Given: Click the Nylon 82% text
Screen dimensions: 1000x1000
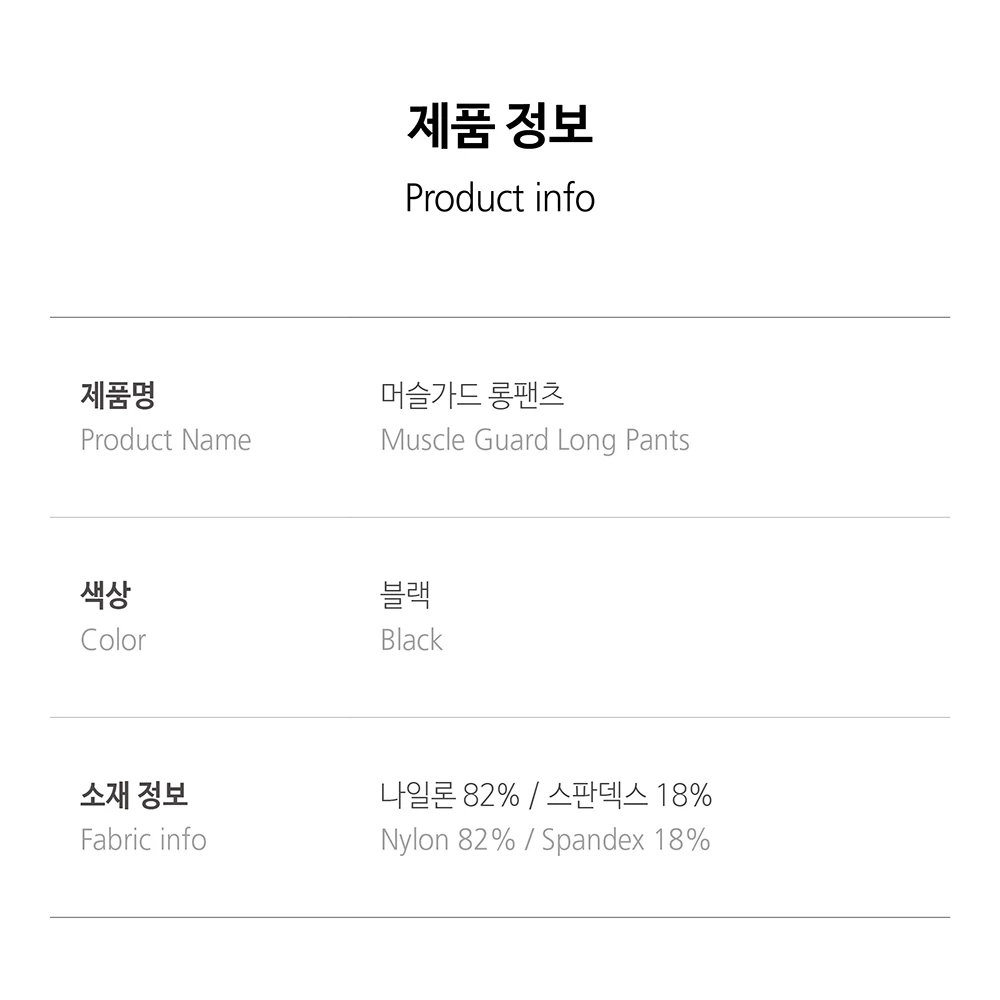Looking at the screenshot, I should (x=448, y=840).
